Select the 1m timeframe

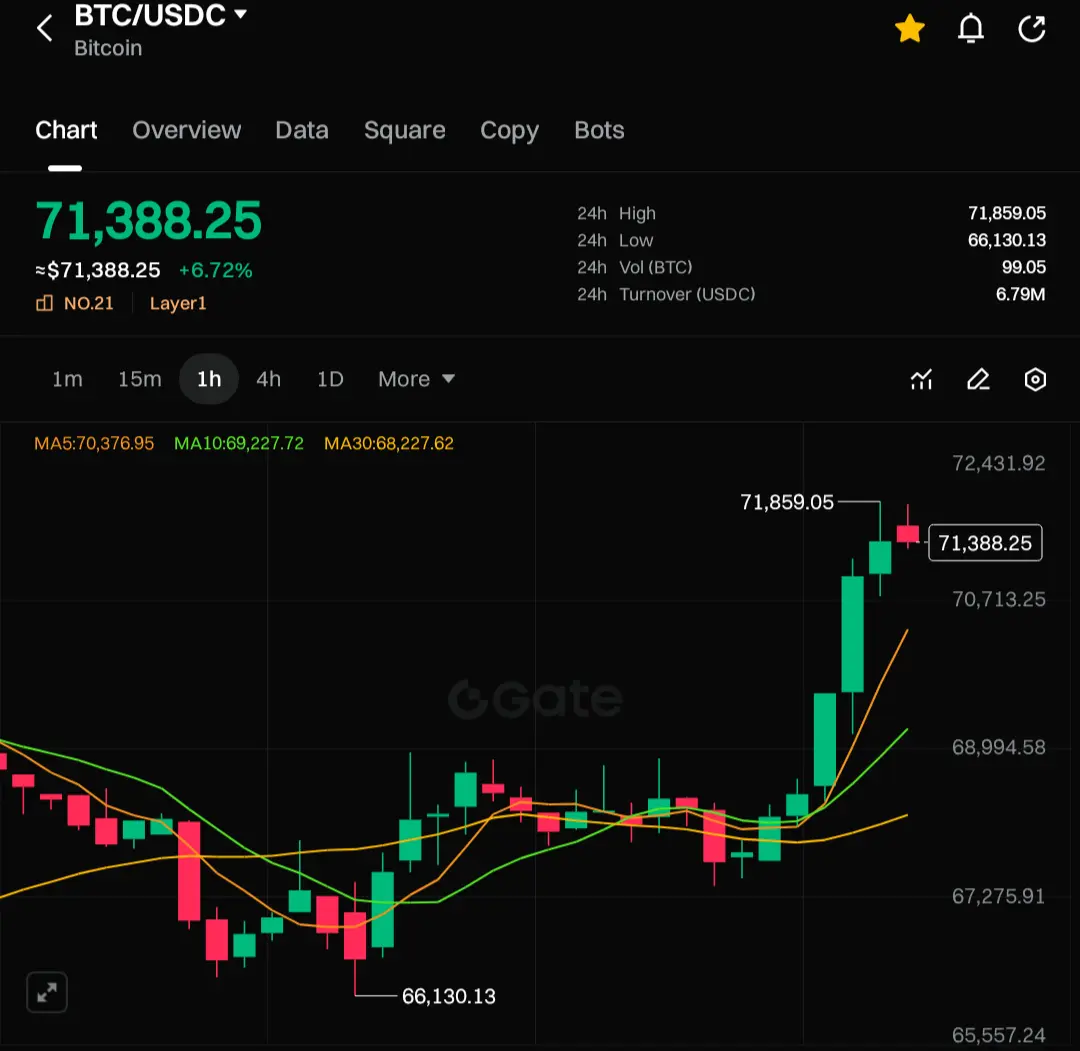click(x=68, y=379)
